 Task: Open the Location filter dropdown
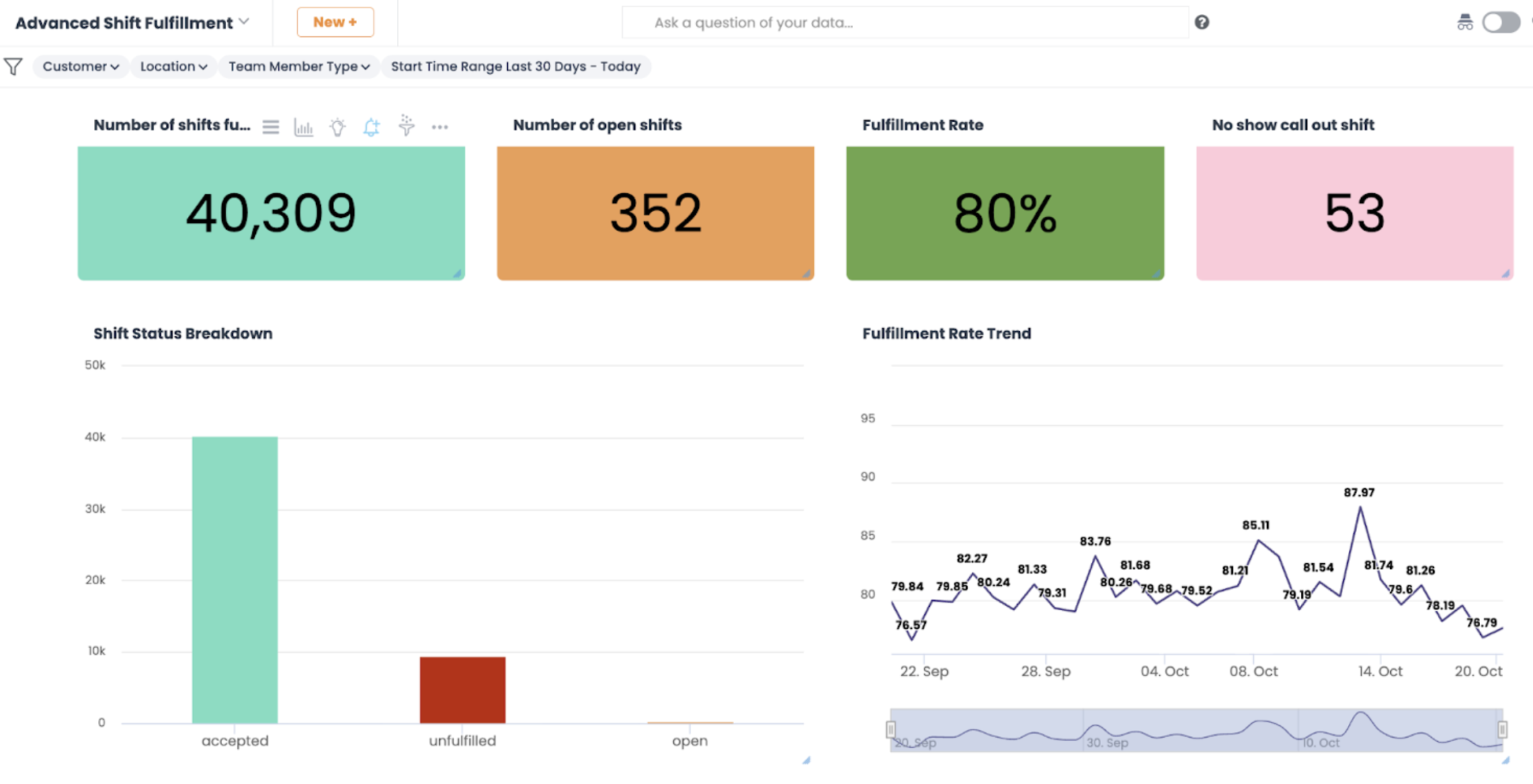(173, 66)
